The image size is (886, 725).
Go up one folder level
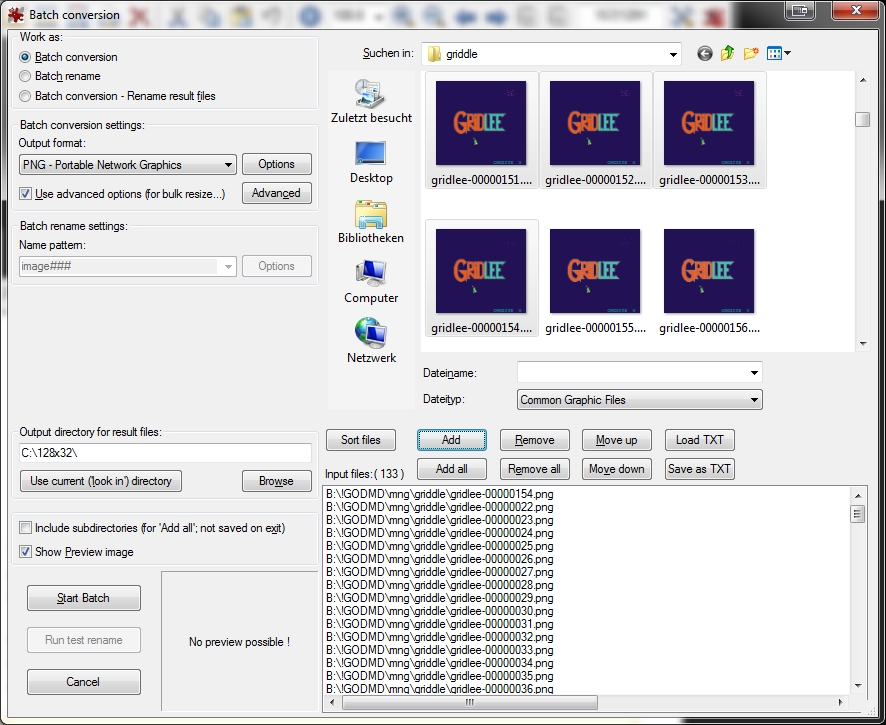coord(728,54)
